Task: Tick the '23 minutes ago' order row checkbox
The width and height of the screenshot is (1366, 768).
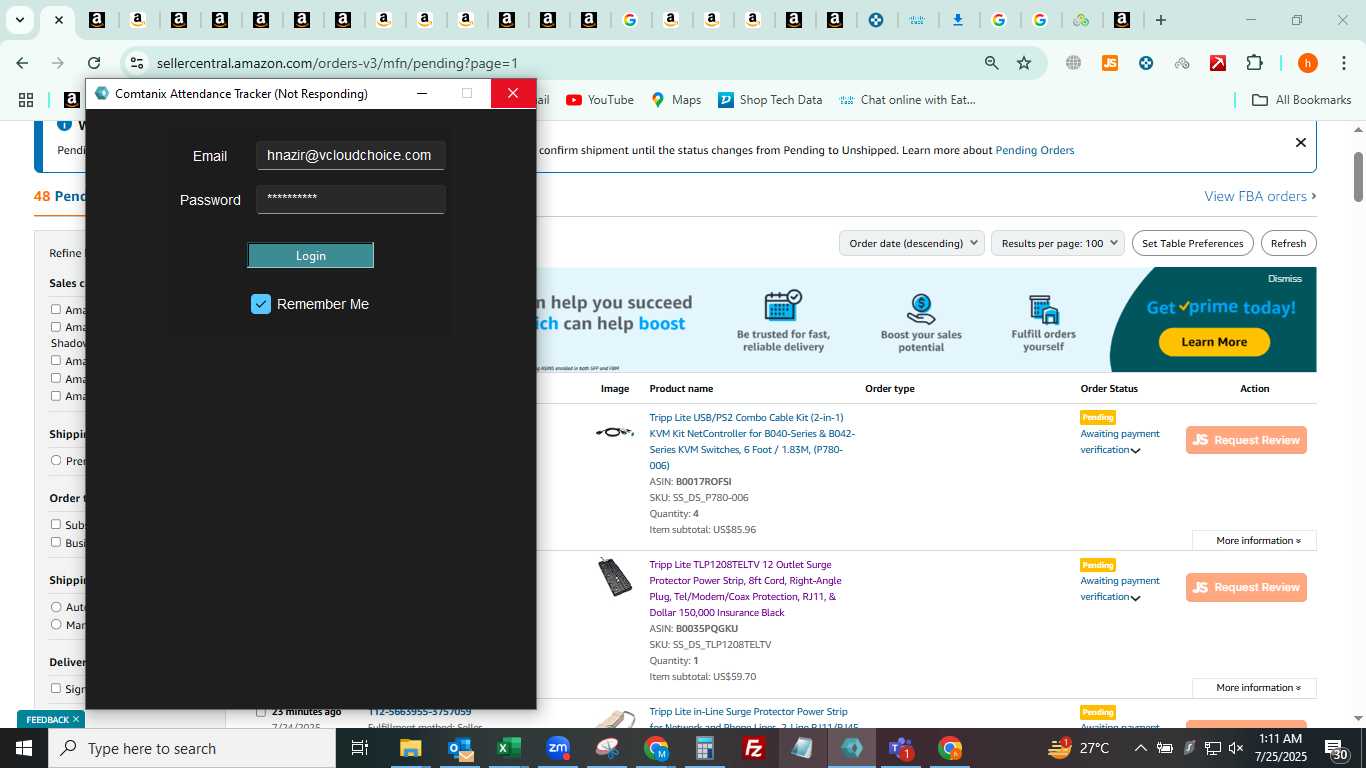Action: 261,712
